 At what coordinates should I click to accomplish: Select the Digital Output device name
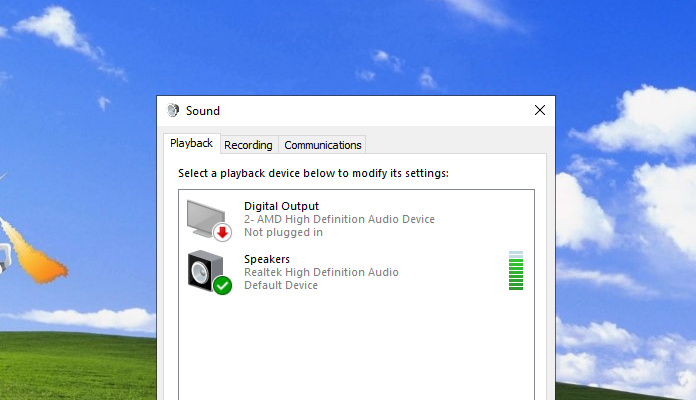click(x=281, y=206)
